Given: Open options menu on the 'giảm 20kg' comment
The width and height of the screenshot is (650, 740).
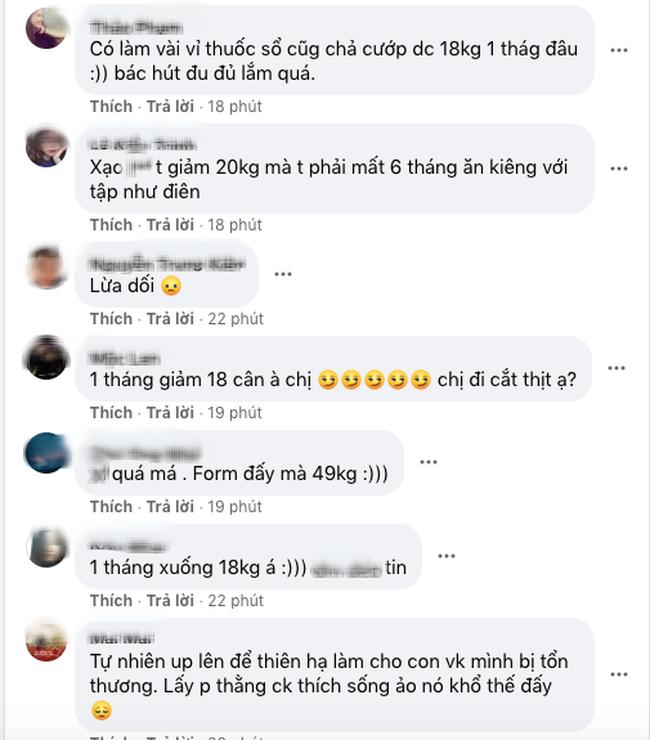Looking at the screenshot, I should tap(618, 168).
